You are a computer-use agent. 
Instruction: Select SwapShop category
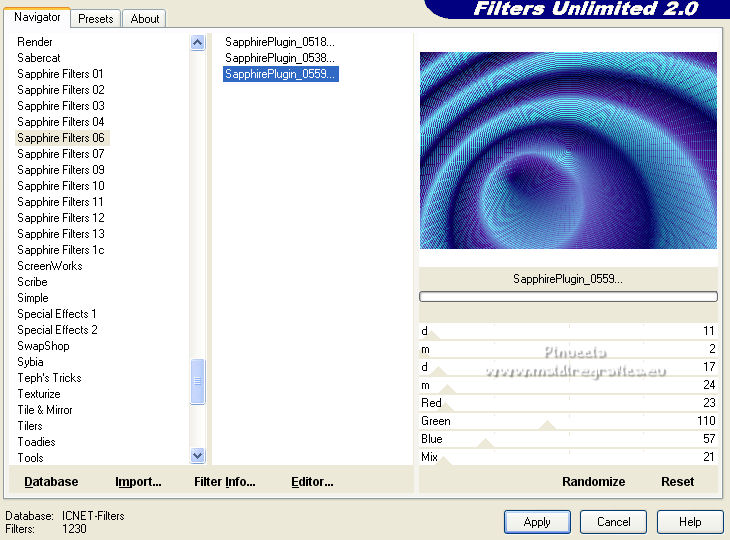(43, 346)
